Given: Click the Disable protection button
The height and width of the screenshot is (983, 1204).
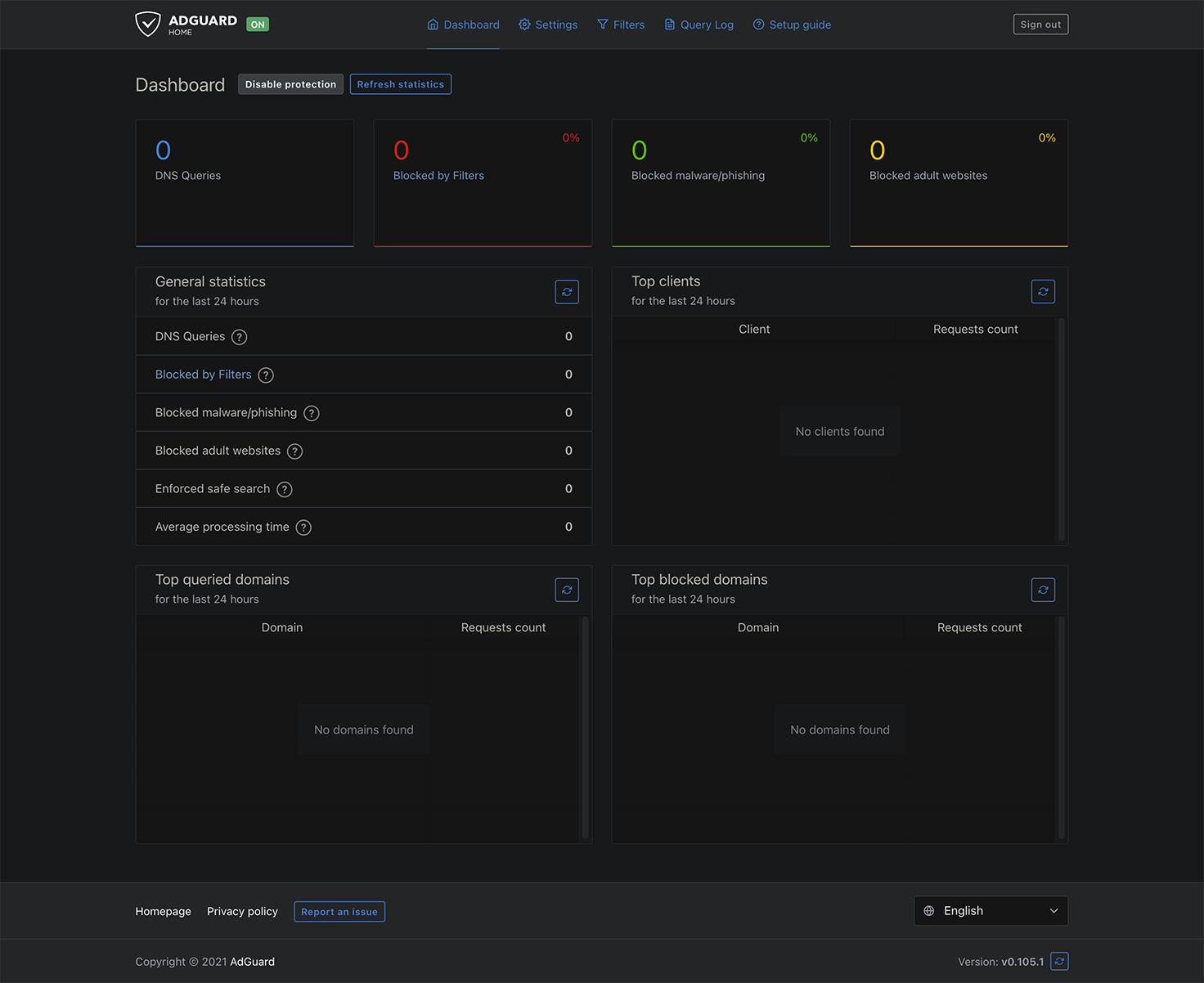Looking at the screenshot, I should (290, 83).
